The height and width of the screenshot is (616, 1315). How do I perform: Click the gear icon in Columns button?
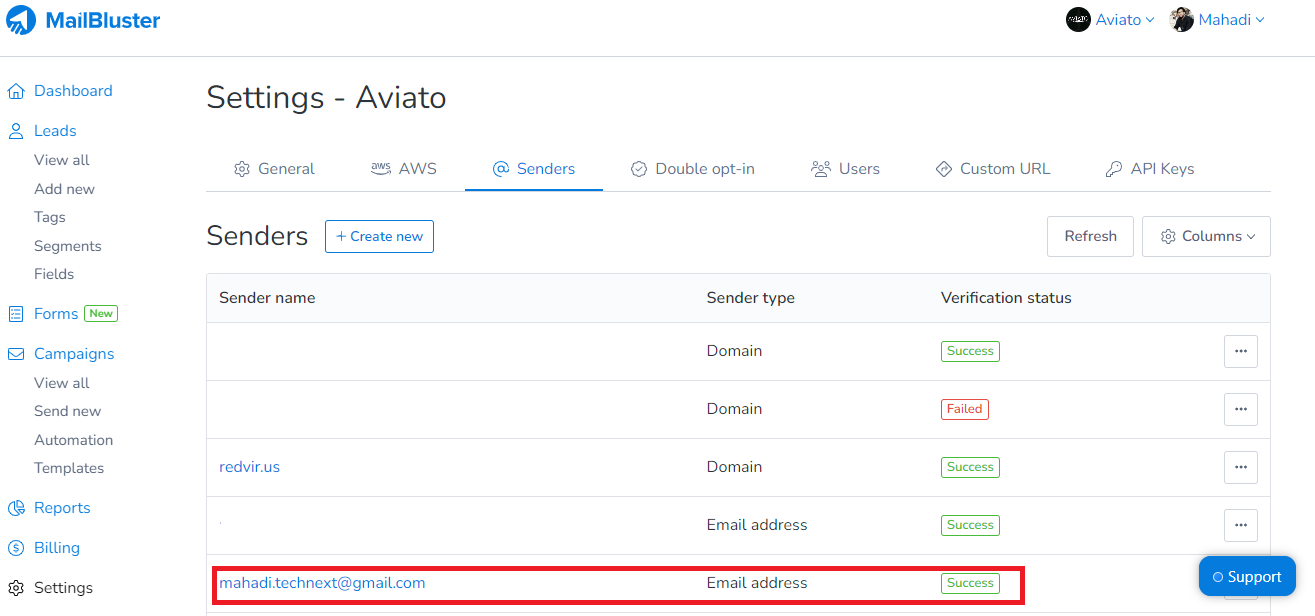[x=1168, y=237]
